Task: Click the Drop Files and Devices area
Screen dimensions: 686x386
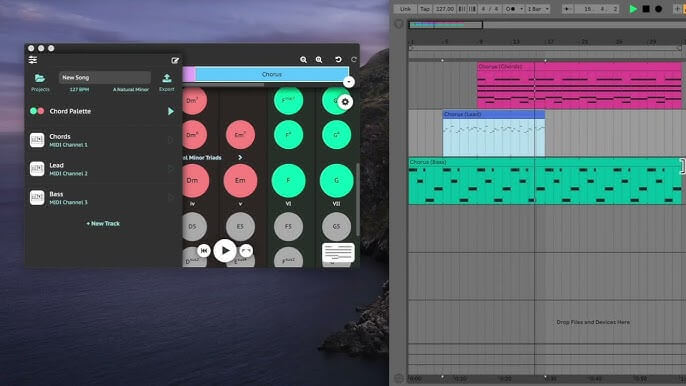Action: pyautogui.click(x=593, y=322)
